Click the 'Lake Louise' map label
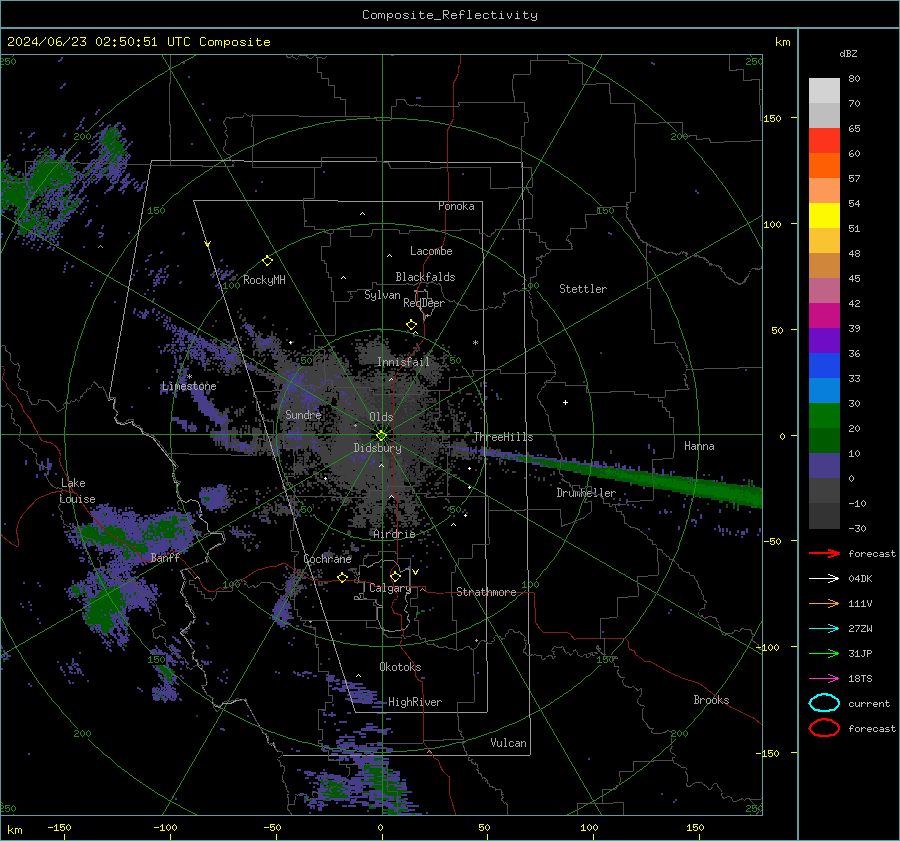Viewport: 900px width, 841px height. point(77,491)
